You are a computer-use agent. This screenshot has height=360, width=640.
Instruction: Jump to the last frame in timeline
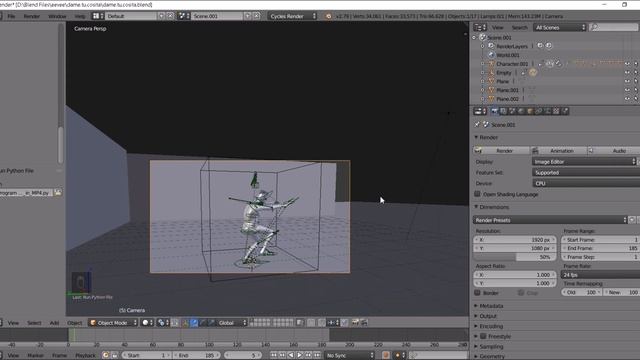click(x=317, y=356)
